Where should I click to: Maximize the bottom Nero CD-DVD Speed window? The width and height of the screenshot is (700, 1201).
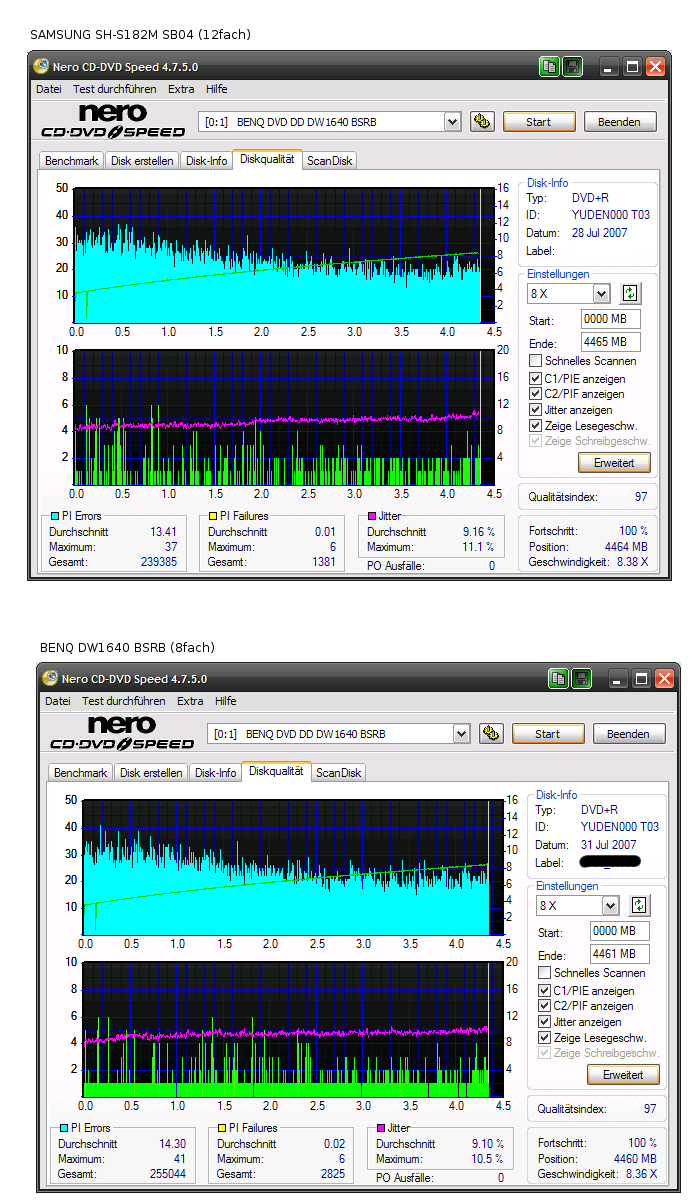(641, 679)
